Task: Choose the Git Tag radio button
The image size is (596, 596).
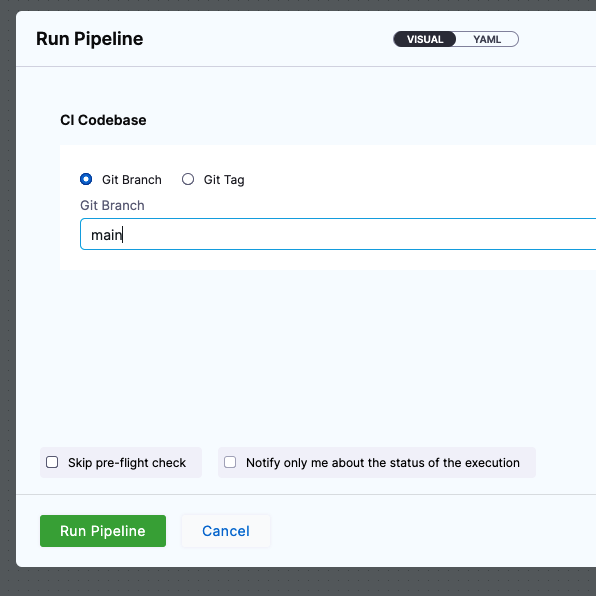Action: click(x=188, y=179)
